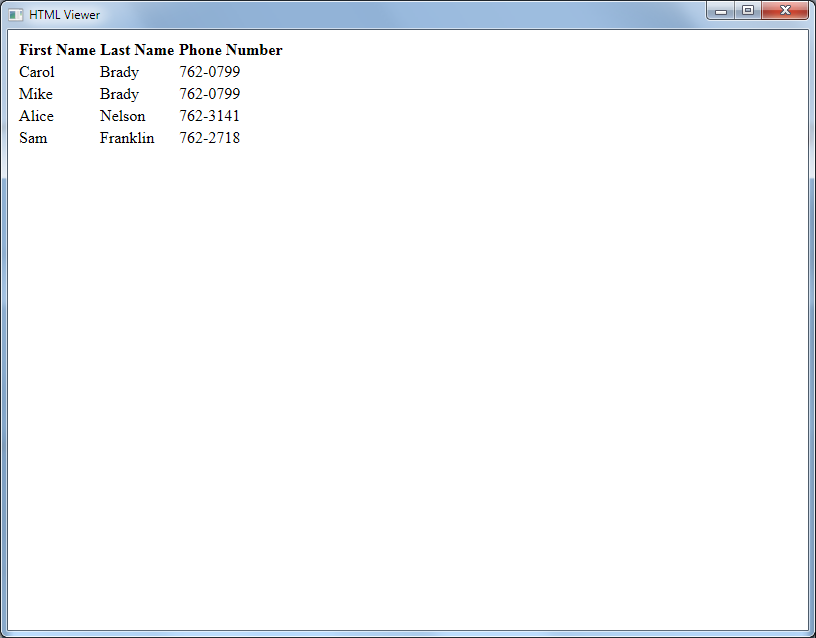Select the first name Sam

[x=33, y=138]
